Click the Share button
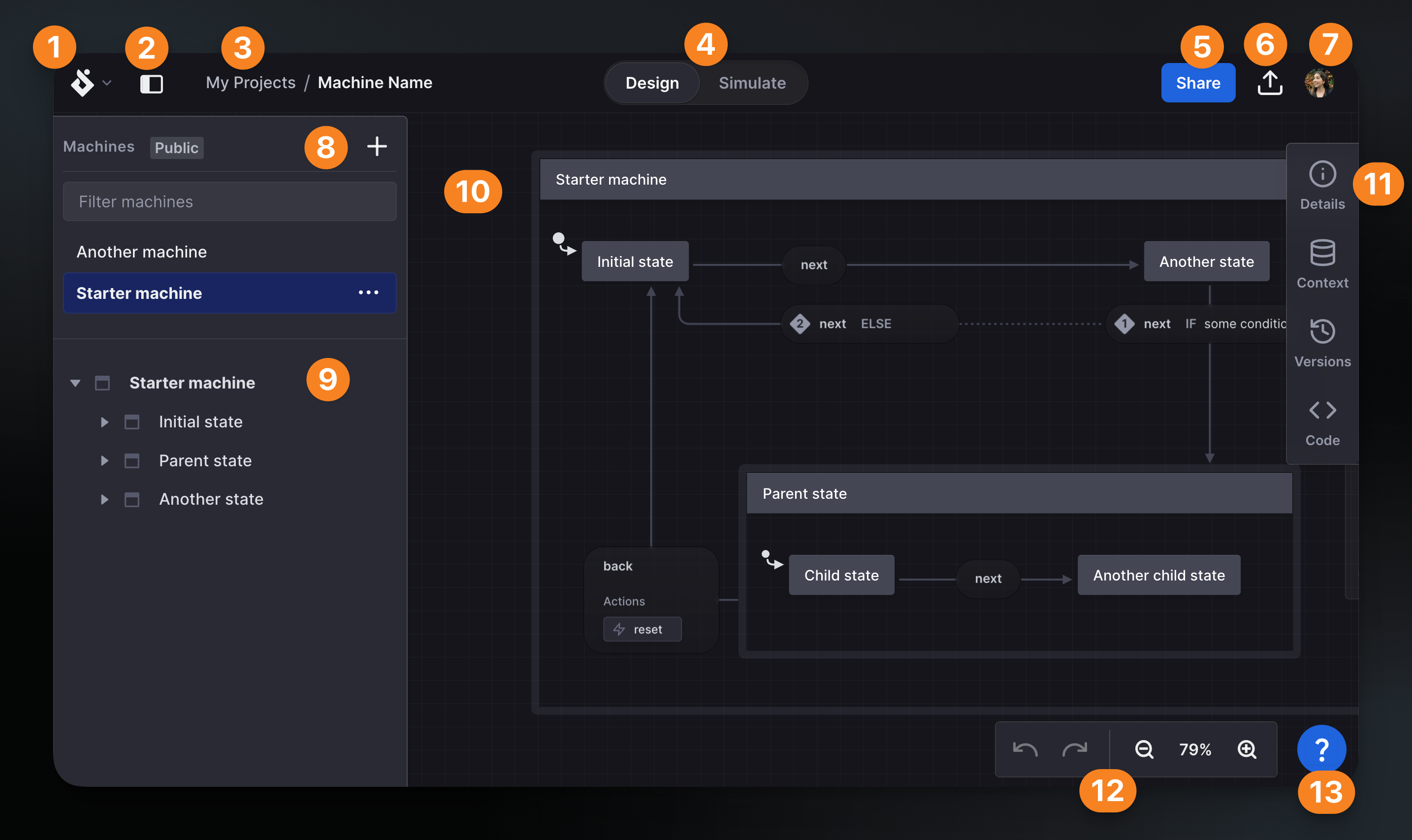The width and height of the screenshot is (1412, 840). 1197,82
